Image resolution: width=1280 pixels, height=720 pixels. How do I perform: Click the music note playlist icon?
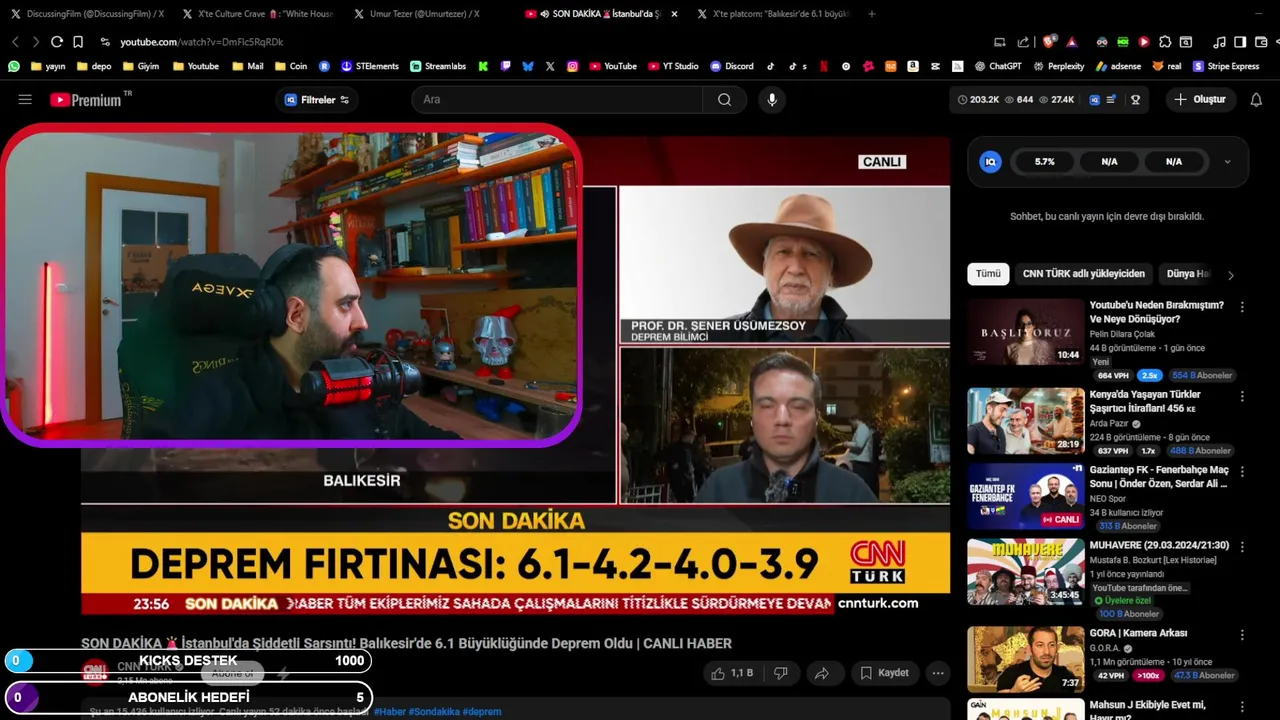pos(1219,42)
